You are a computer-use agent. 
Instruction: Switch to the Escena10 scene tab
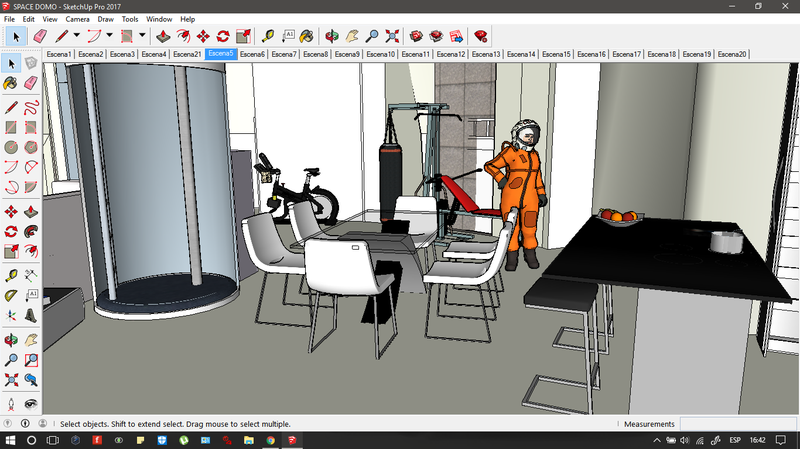tap(381, 54)
